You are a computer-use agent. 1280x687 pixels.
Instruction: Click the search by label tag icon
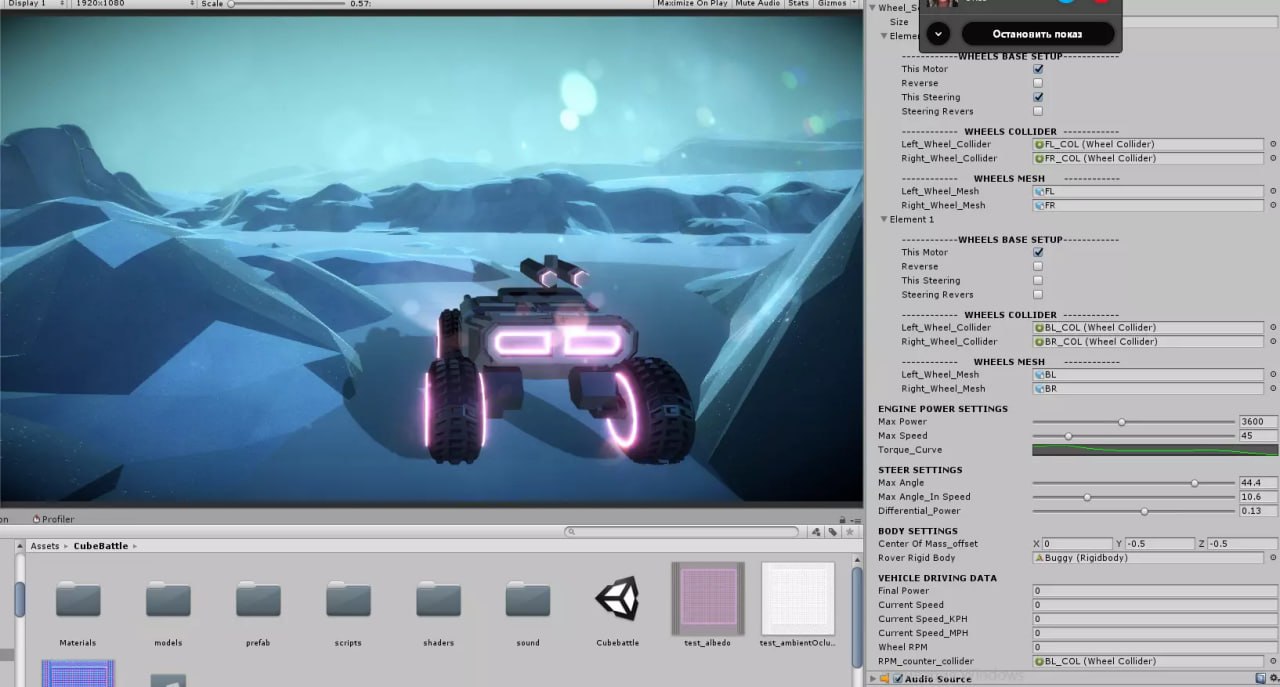point(831,532)
